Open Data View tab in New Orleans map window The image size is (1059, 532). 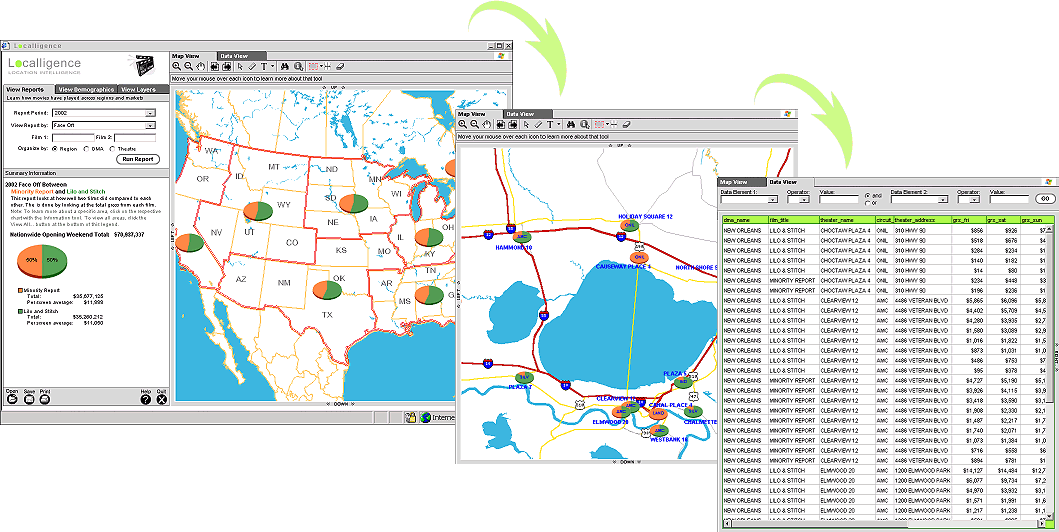coord(528,114)
